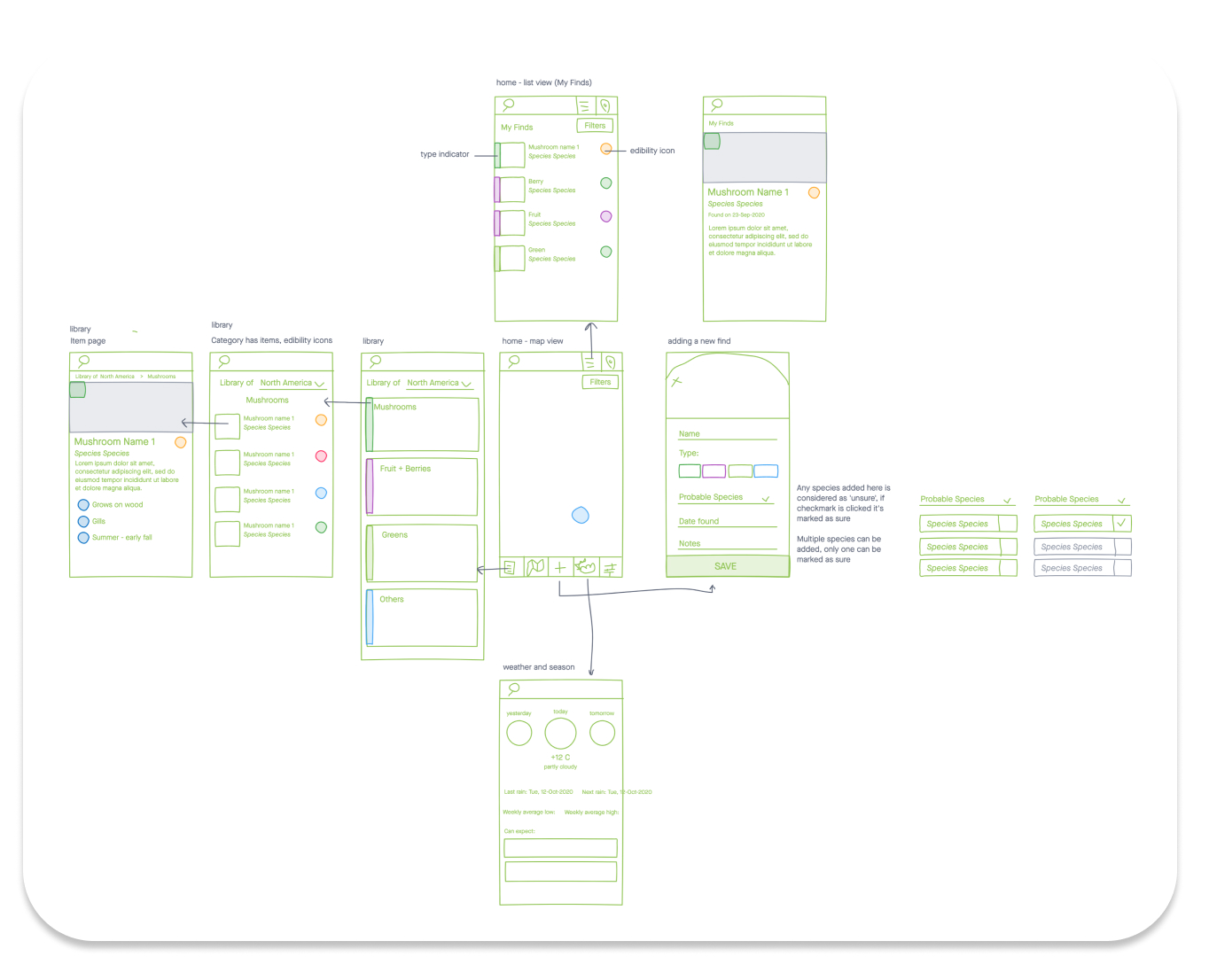Viewport: 1209px width, 980px height.
Task: Select the 'Grows on wood' radio circle
Action: pyautogui.click(x=83, y=505)
